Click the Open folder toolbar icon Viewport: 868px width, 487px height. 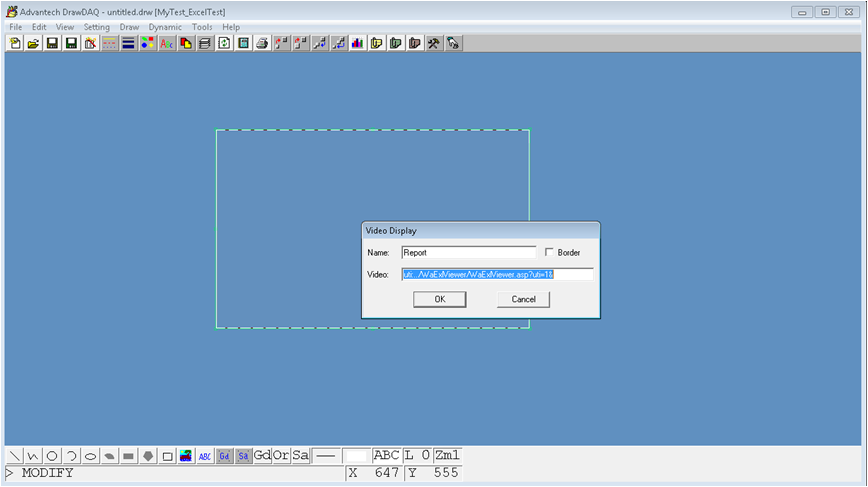(33, 43)
